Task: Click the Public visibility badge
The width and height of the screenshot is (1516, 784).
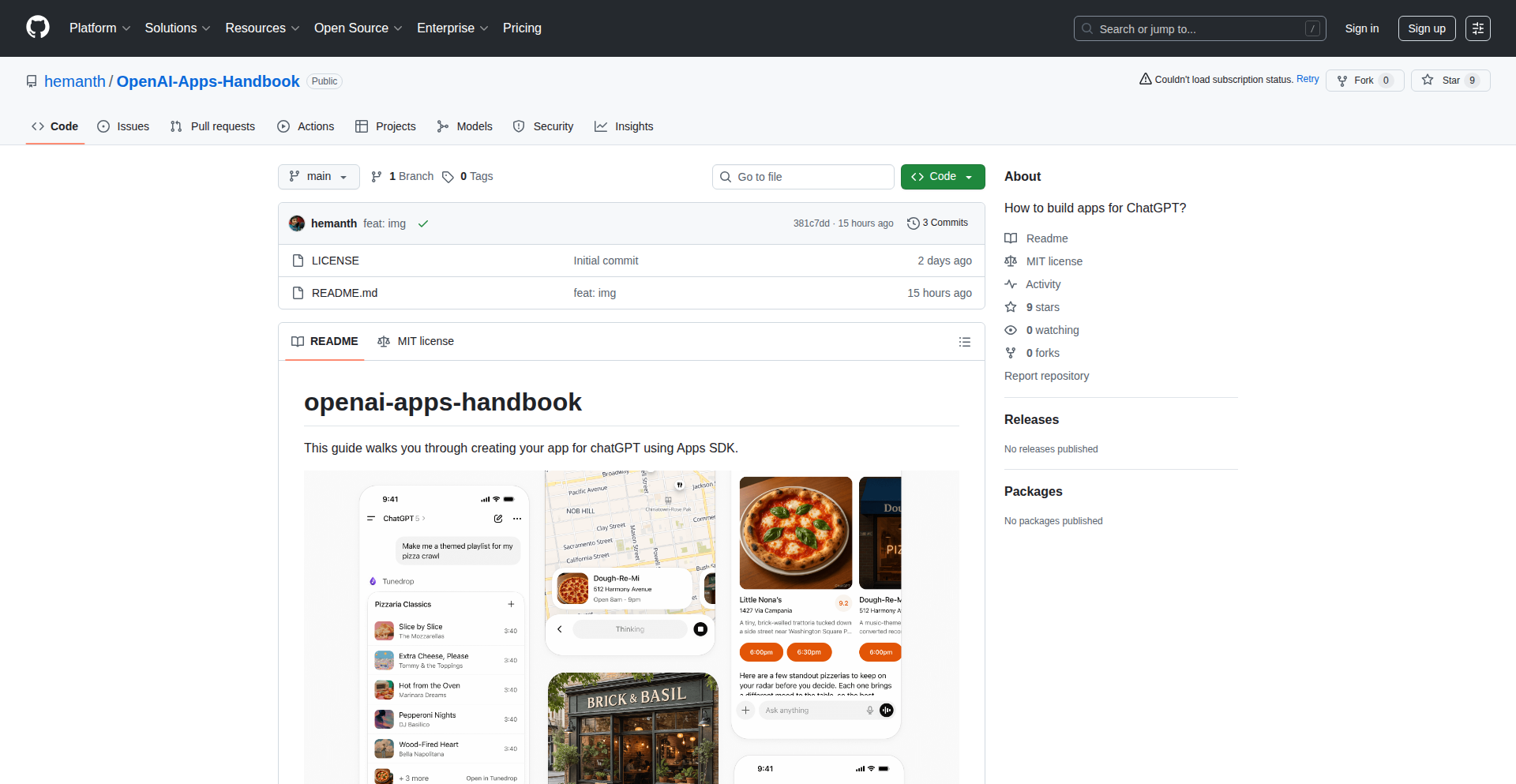Action: (x=325, y=81)
